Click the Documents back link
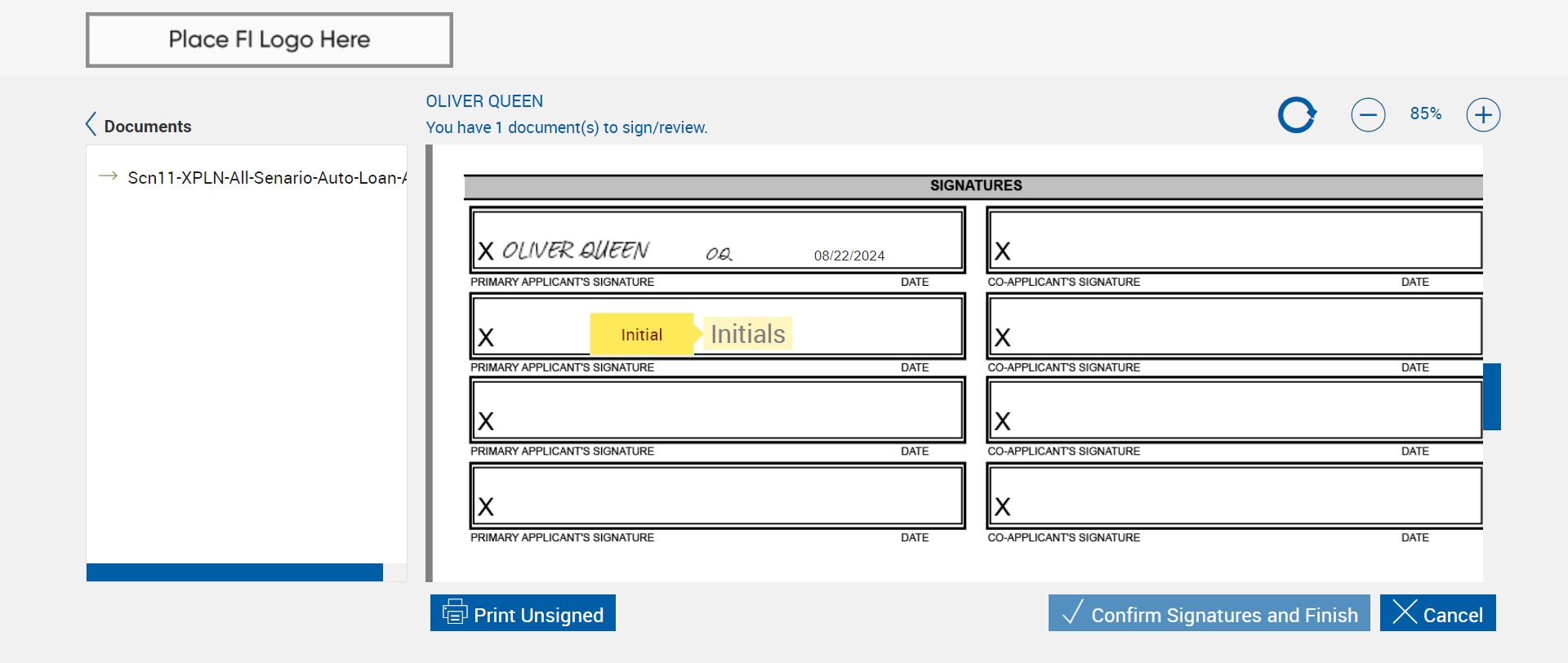Viewport: 1568px width, 663px height. pos(148,127)
